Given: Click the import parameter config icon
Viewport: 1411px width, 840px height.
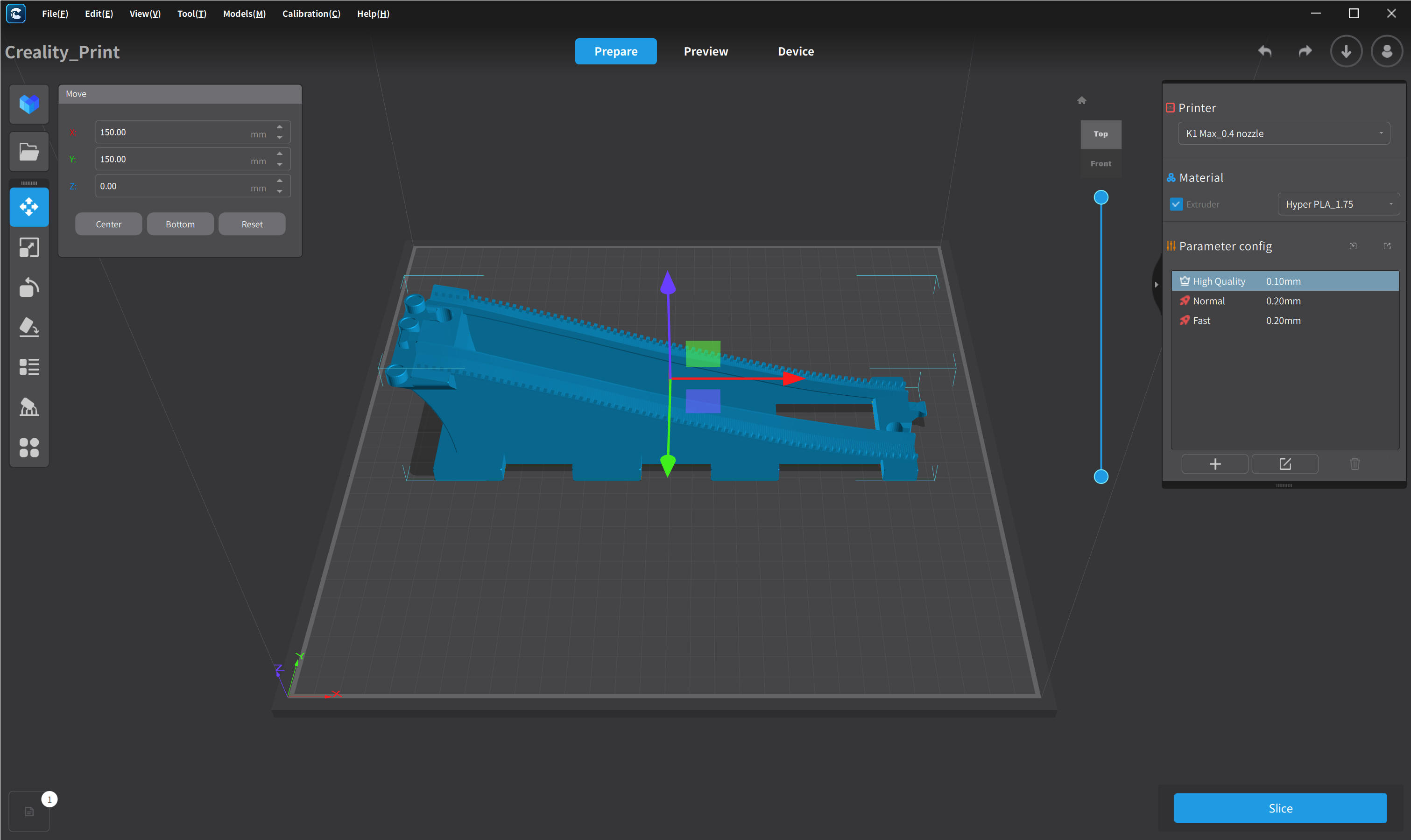Looking at the screenshot, I should coord(1353,246).
